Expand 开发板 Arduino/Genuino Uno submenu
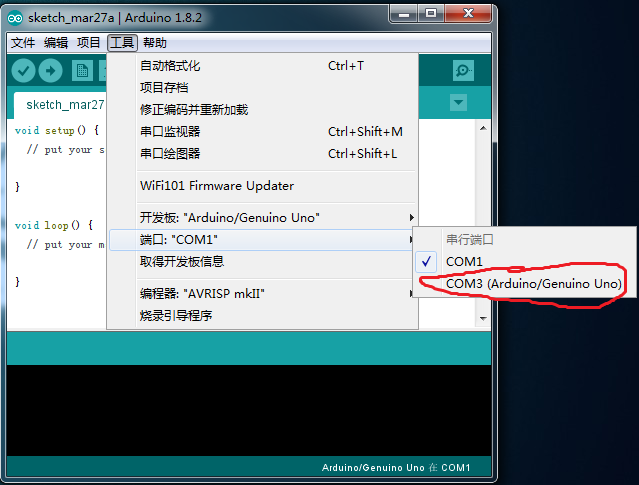The width and height of the screenshot is (639, 485). click(x=262, y=218)
